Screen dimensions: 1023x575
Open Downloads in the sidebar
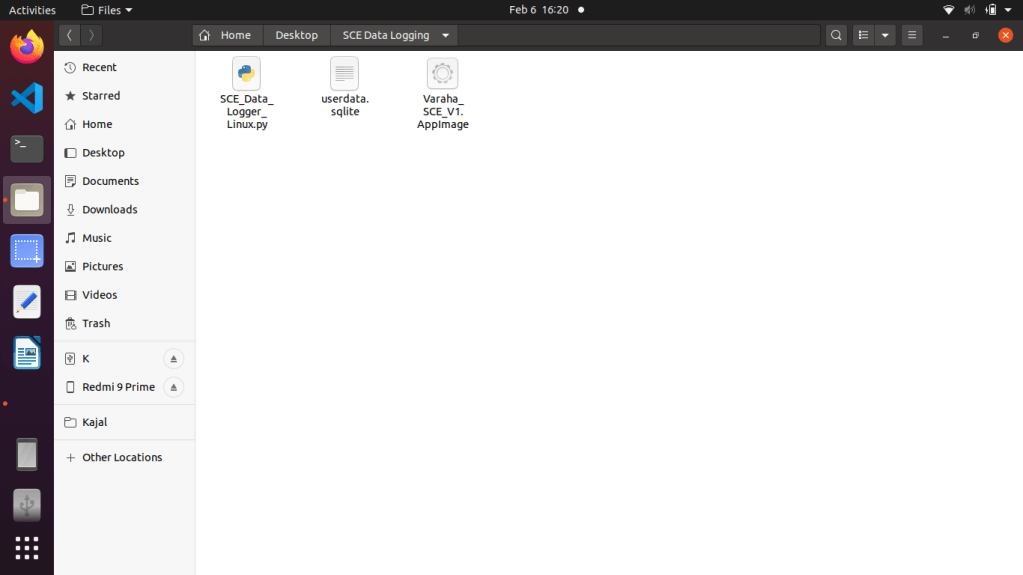(x=109, y=210)
